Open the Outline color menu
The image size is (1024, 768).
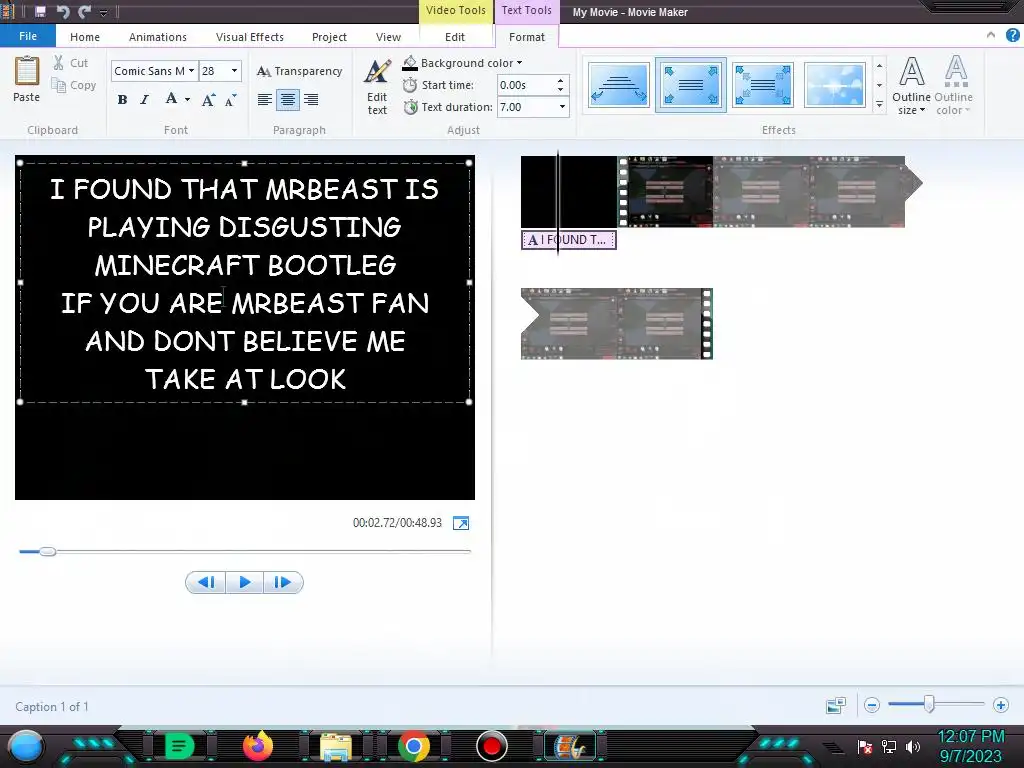point(953,85)
